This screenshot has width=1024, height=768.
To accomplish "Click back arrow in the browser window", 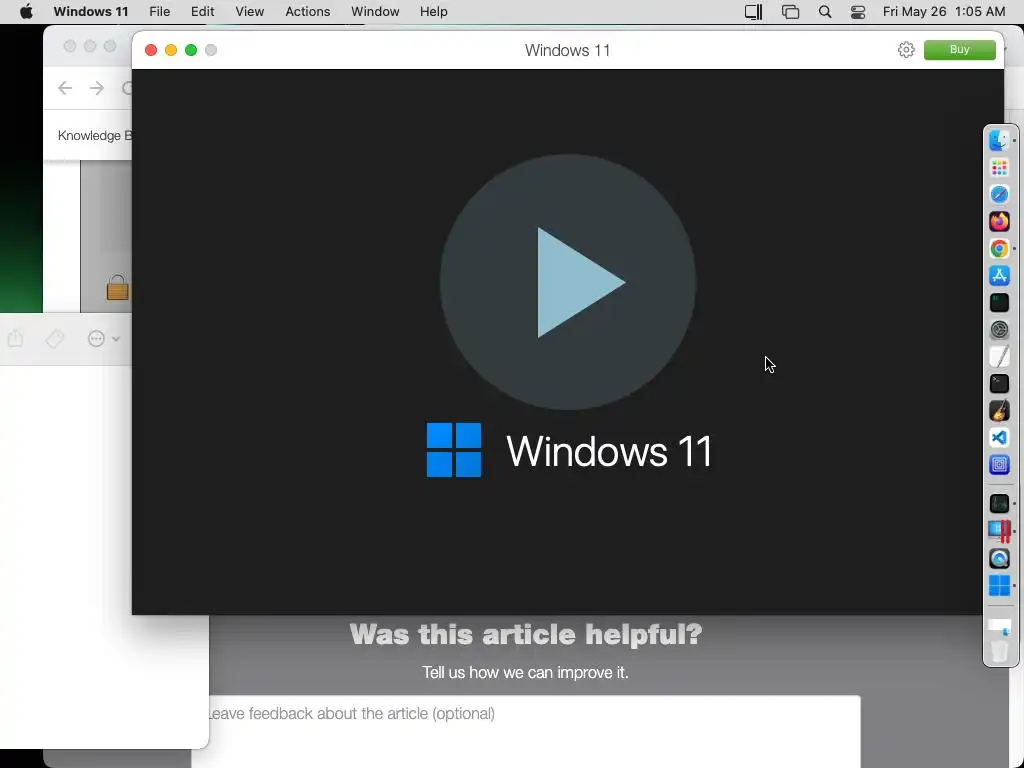I will tap(65, 88).
